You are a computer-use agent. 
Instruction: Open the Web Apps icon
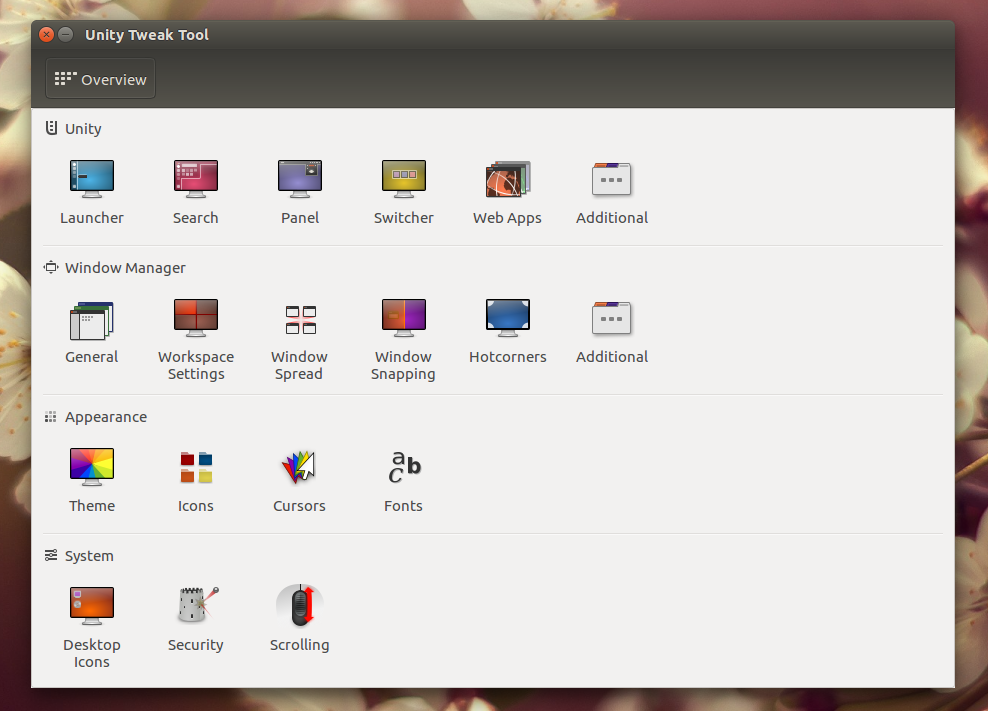508,179
